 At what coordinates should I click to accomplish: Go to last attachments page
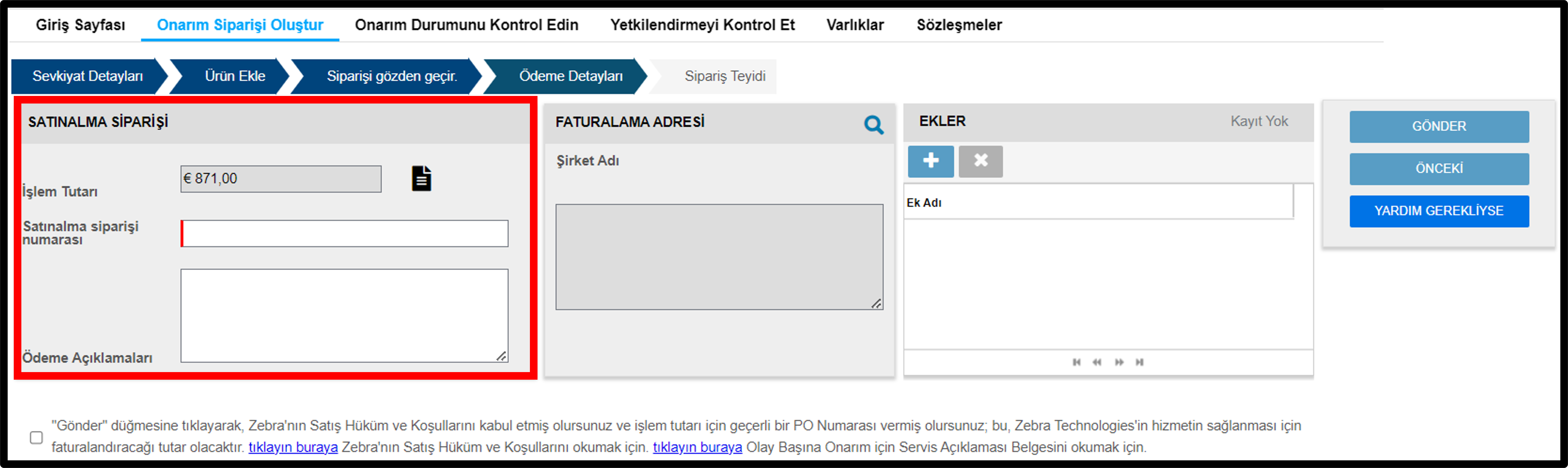pyautogui.click(x=1139, y=362)
